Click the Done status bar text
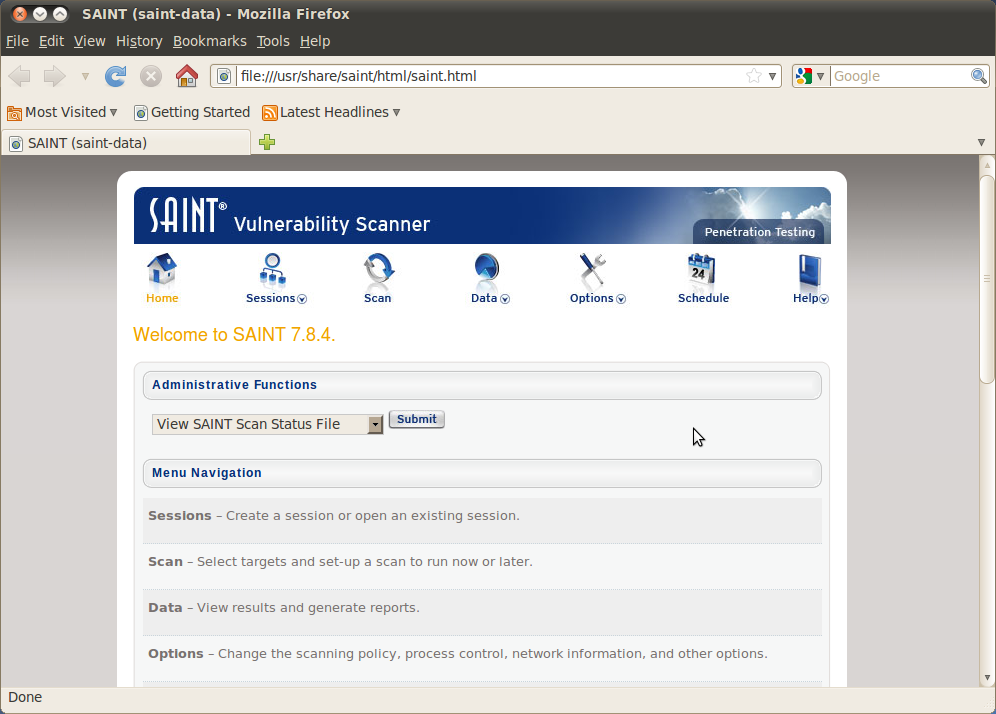This screenshot has width=996, height=714. tap(25, 697)
